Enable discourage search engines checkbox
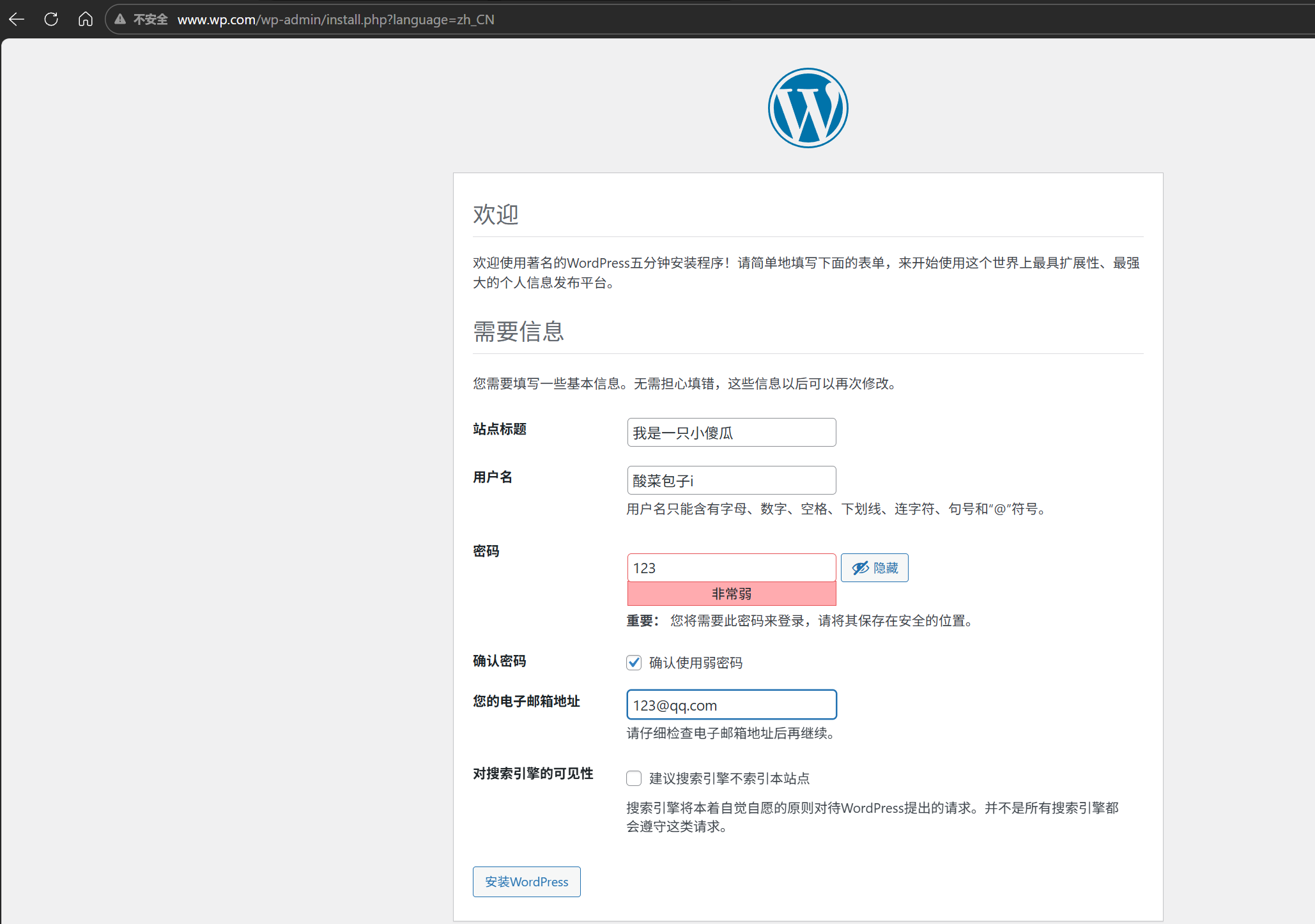 tap(634, 778)
